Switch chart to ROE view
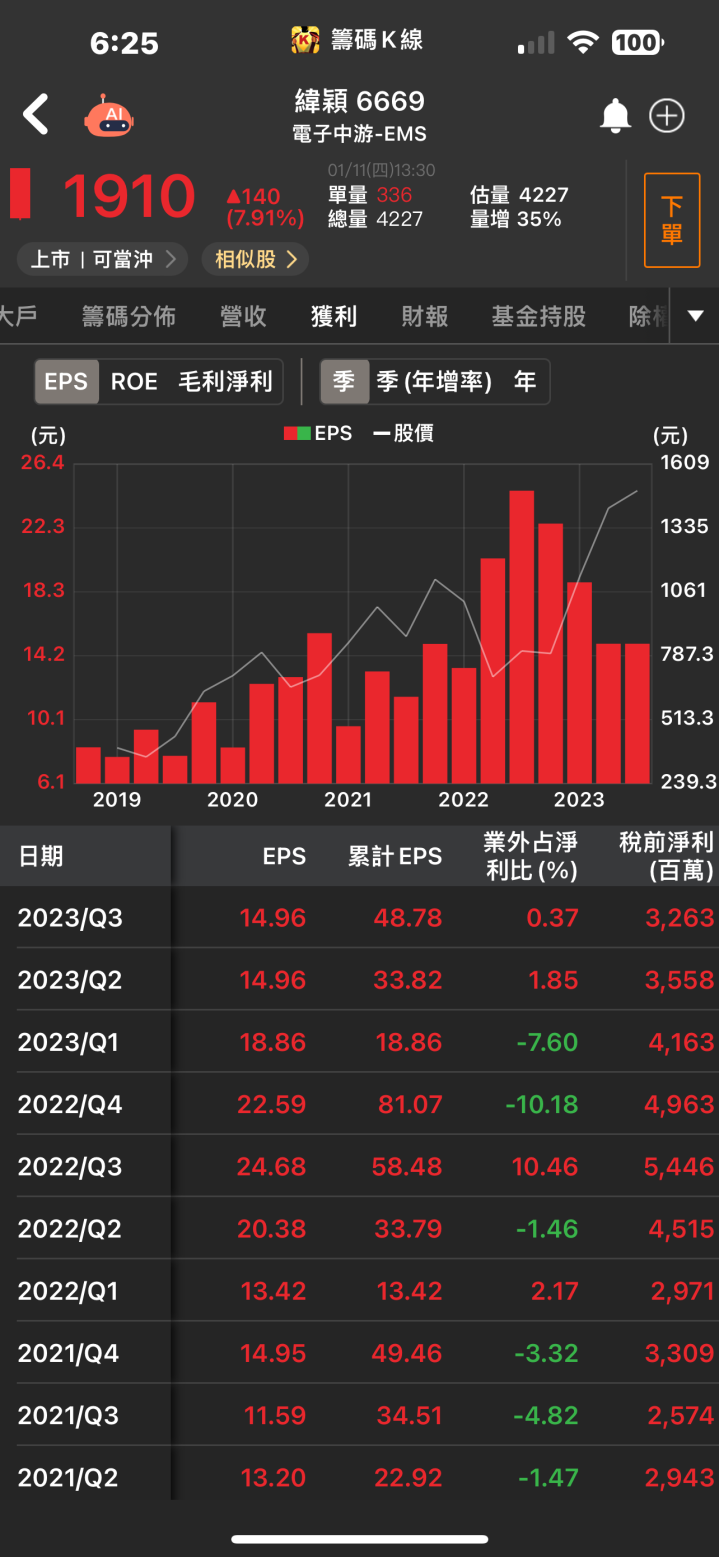Screen dimensions: 719x1557 pos(134,382)
